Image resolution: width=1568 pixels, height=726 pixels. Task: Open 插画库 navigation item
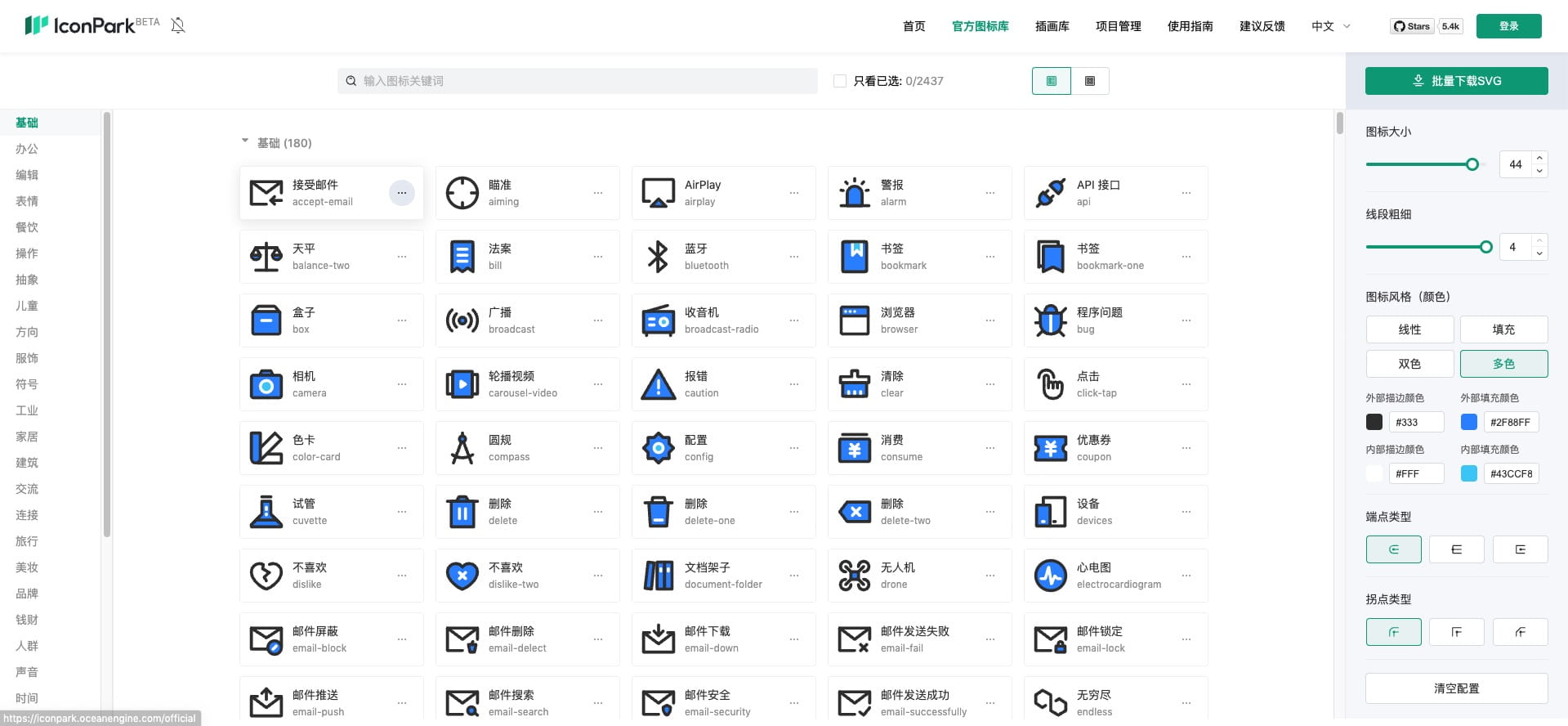point(1052,26)
